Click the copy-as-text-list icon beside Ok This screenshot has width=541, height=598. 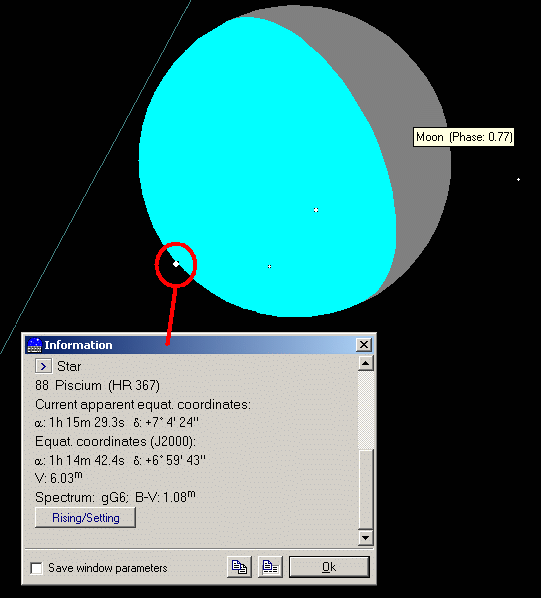[x=270, y=567]
